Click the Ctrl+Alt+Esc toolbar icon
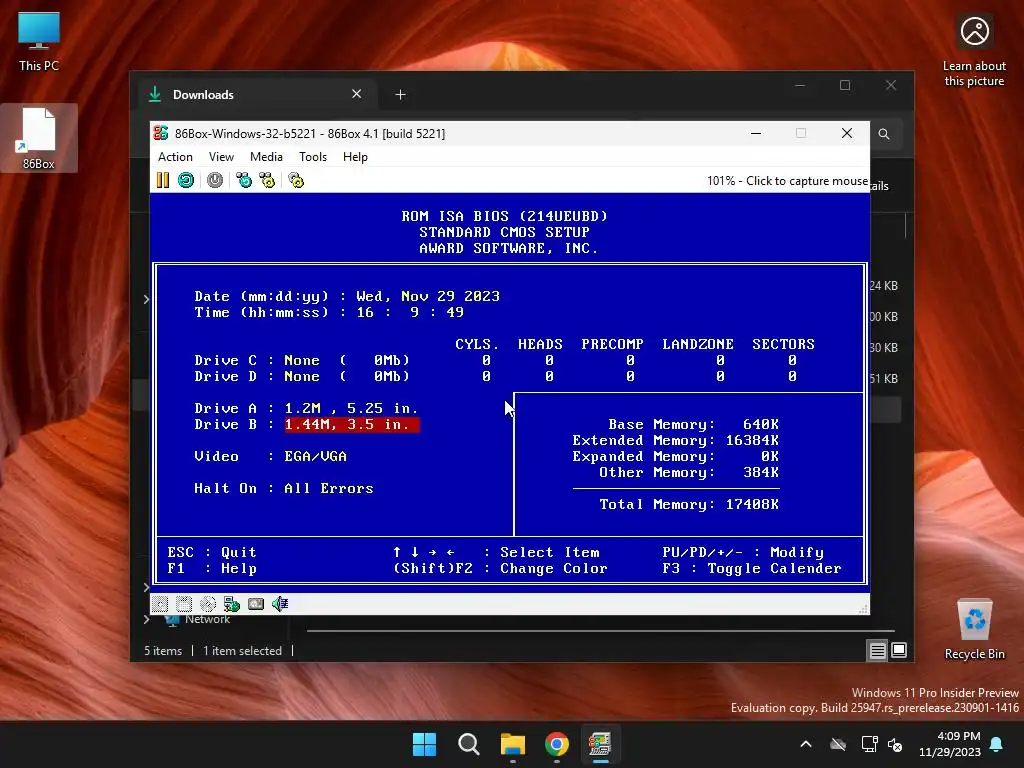Viewport: 1024px width, 768px height. 267,180
